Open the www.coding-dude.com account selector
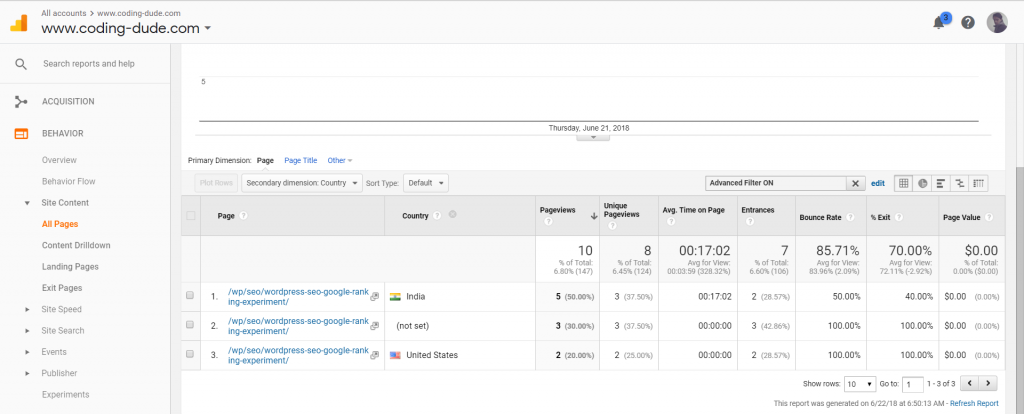 125,28
